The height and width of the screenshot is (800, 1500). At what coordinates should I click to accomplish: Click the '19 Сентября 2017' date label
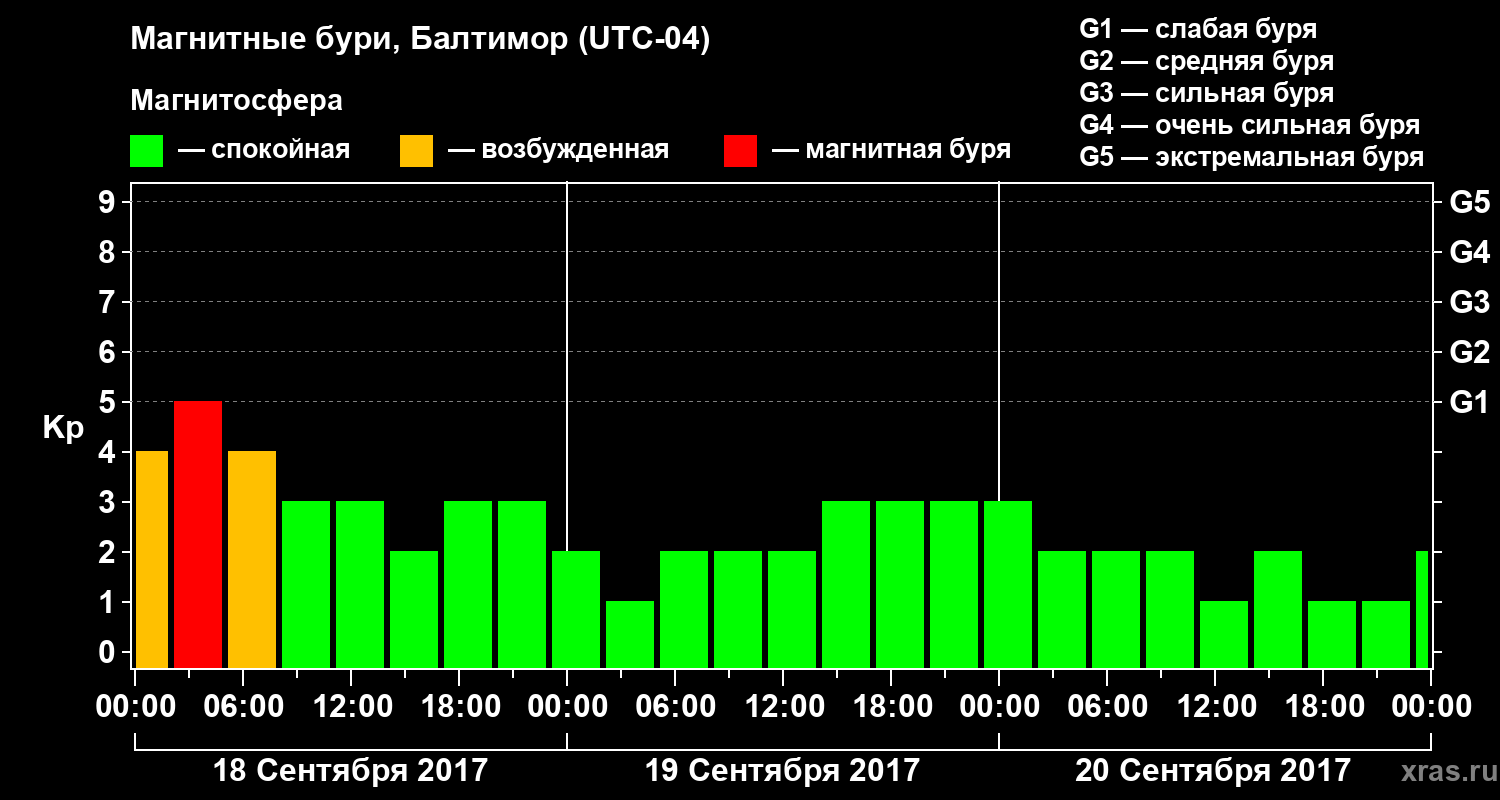click(x=782, y=771)
